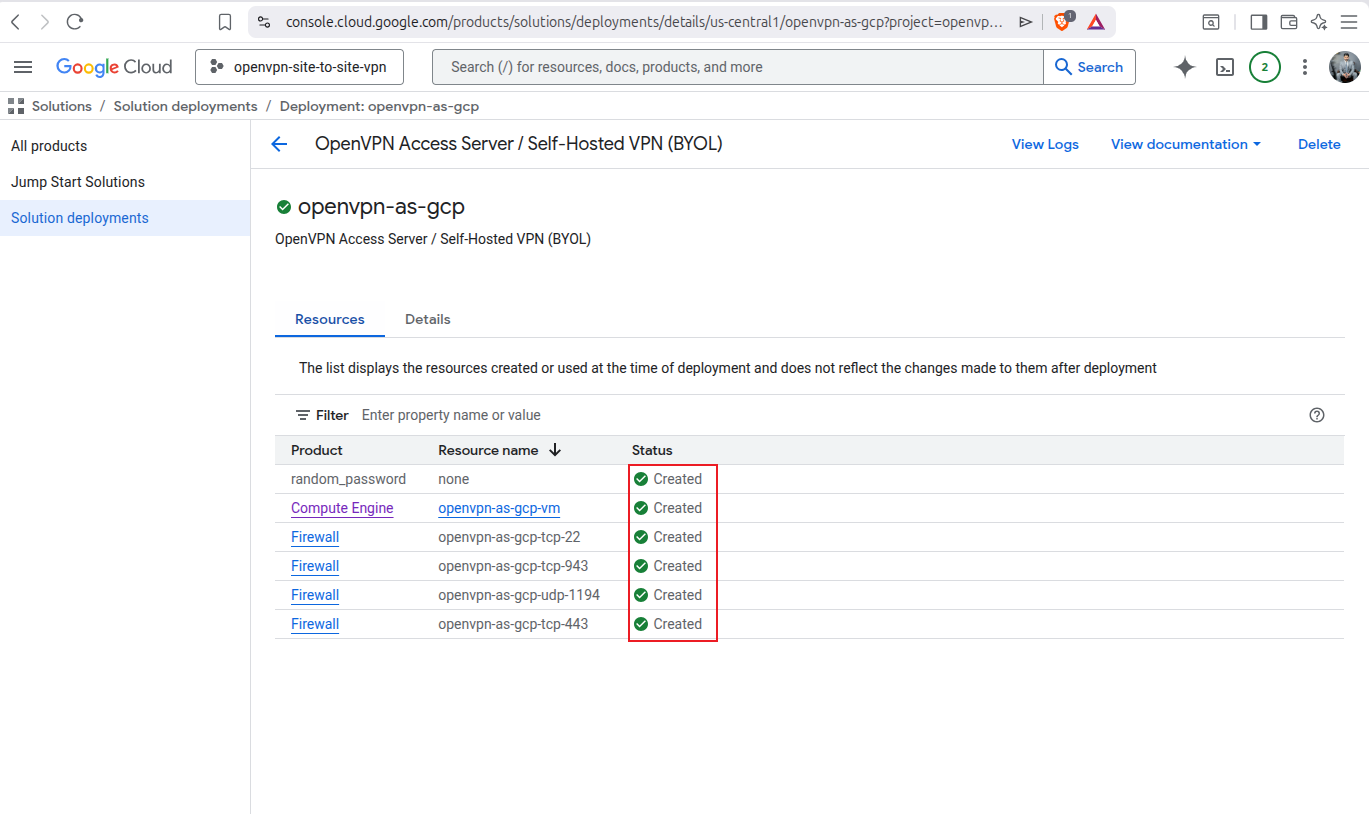
Task: Open the user account avatar
Action: 1345,67
